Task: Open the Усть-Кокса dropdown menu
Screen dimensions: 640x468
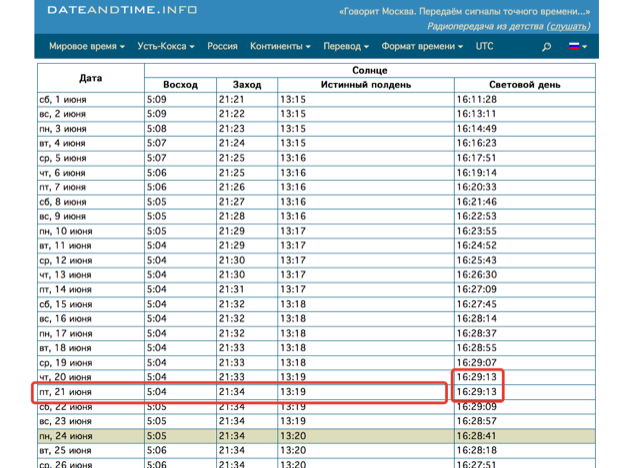Action: 166,47
